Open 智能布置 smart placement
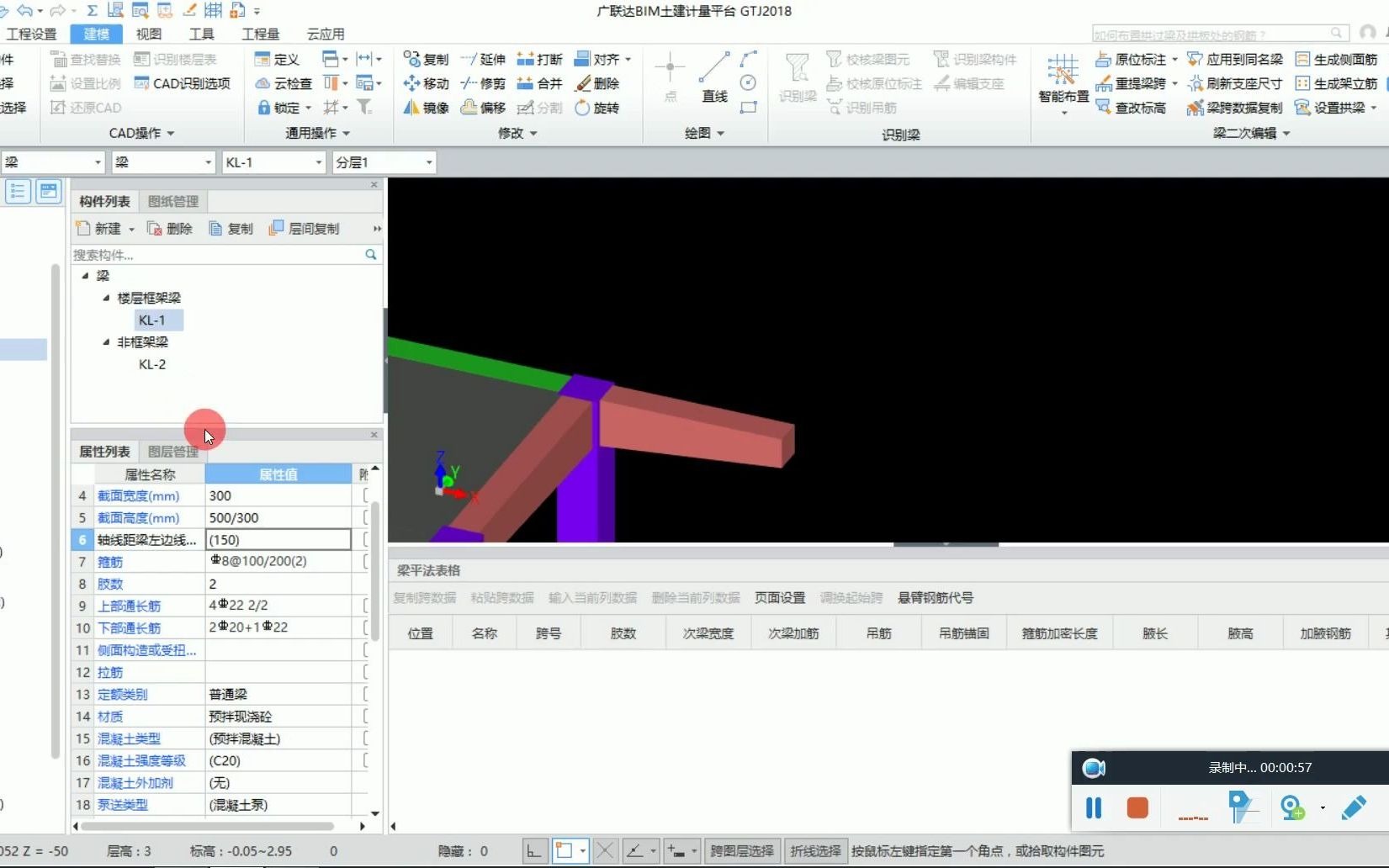This screenshot has width=1389, height=868. tap(1063, 84)
